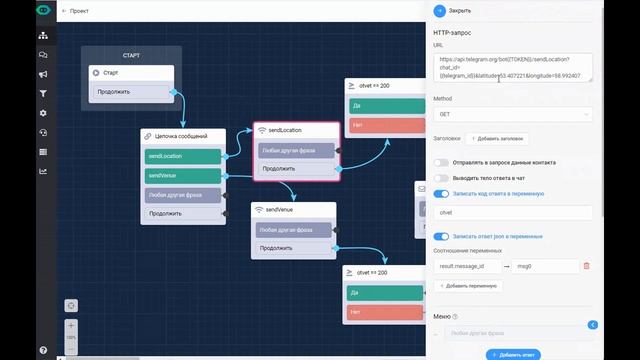
Task: Click Да in the upper otvet == 200 node
Action: pos(387,106)
